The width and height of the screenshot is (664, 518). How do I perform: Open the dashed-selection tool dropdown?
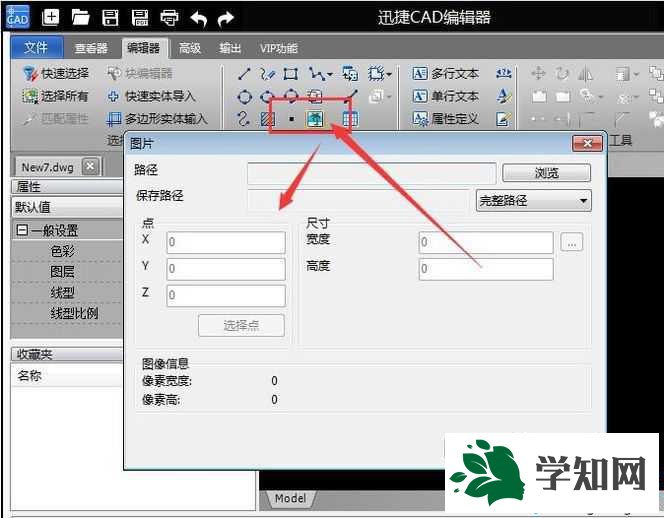click(389, 75)
